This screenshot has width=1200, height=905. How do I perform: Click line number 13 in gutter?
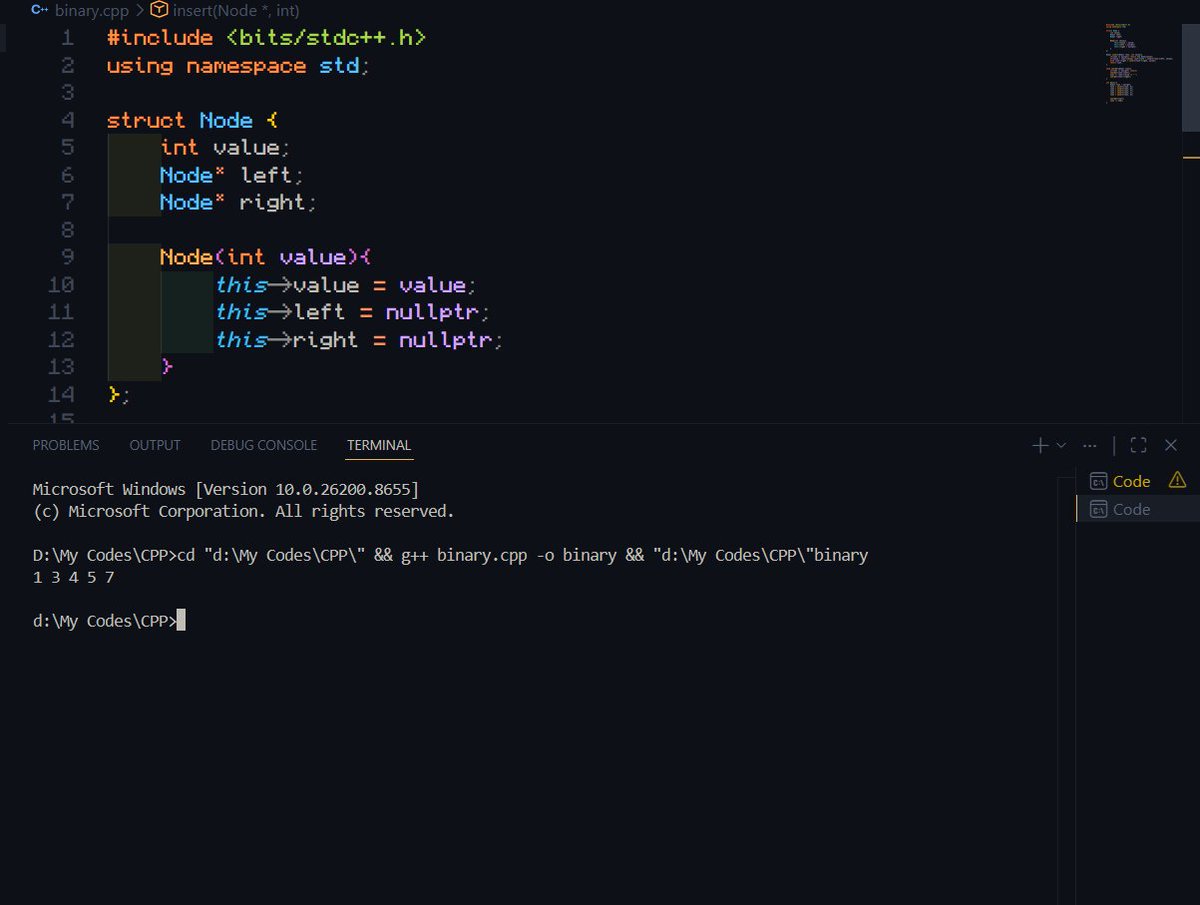coord(61,366)
